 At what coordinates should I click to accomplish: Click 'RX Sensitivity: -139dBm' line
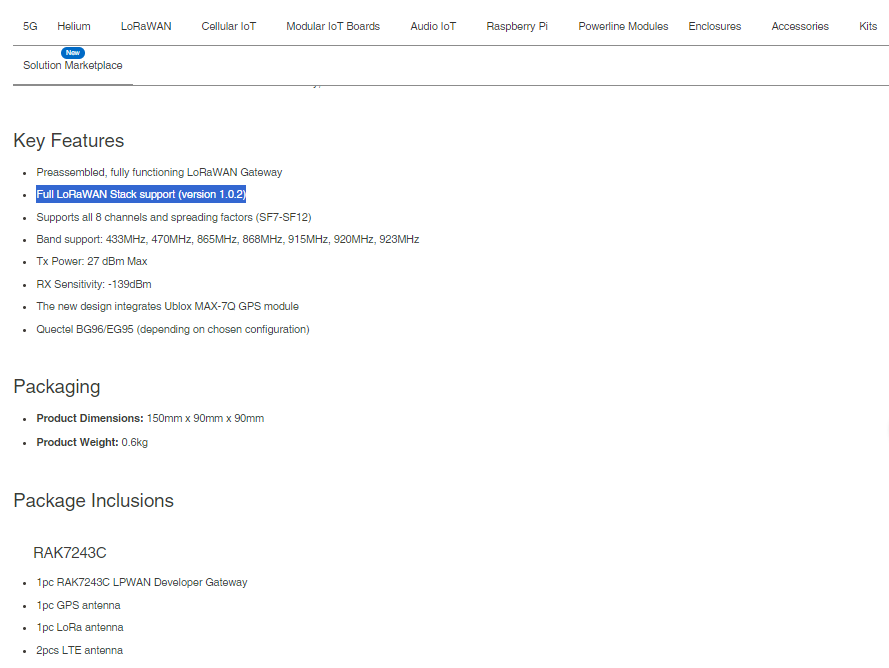tap(94, 284)
